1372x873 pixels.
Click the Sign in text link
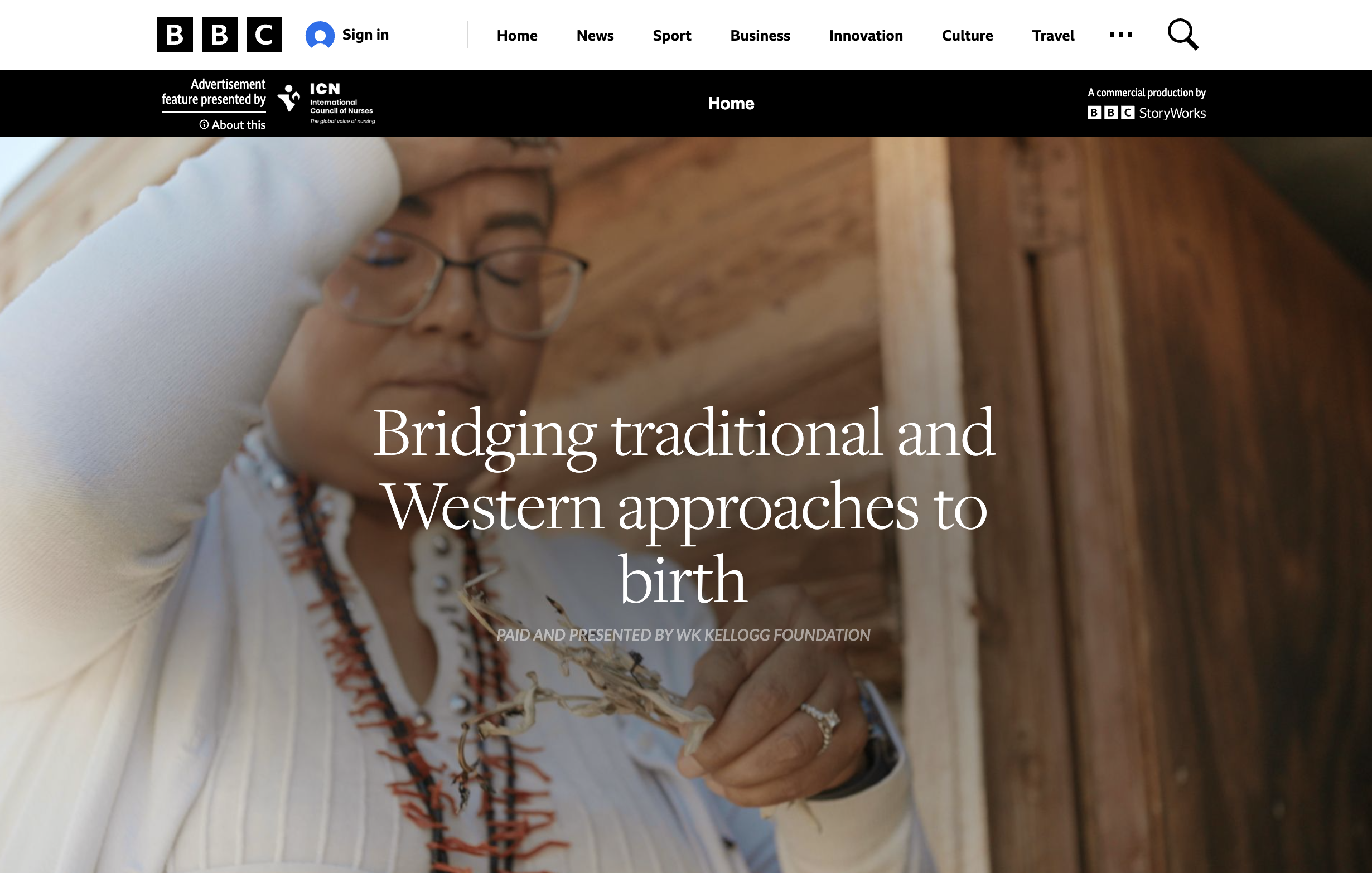coord(365,35)
